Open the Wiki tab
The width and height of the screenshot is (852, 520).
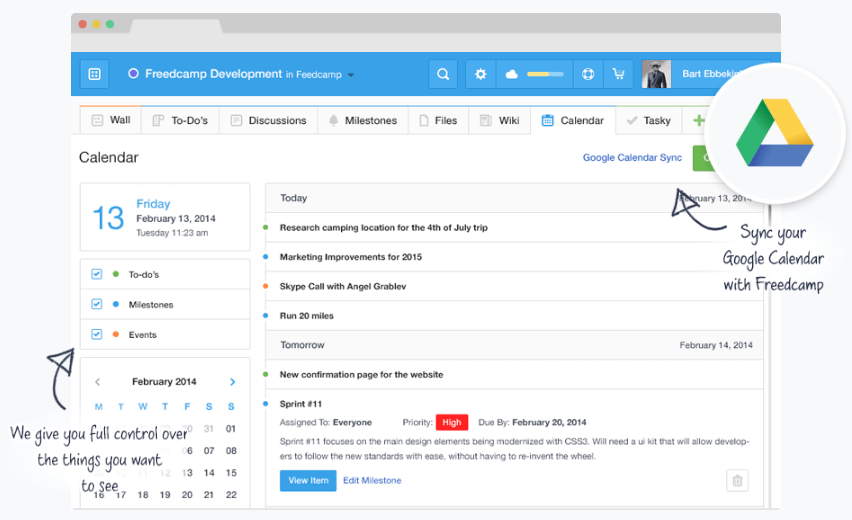click(499, 120)
